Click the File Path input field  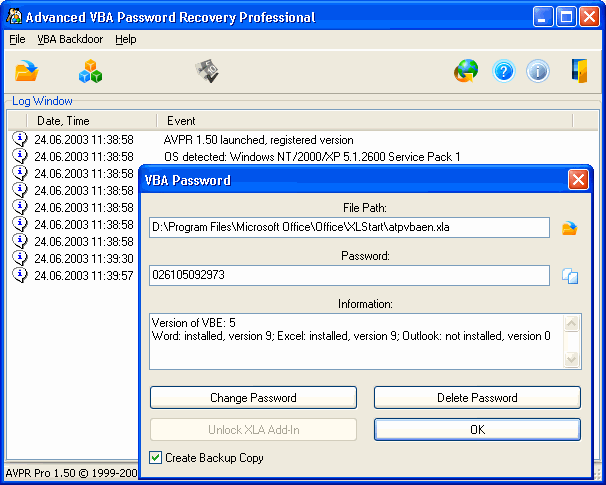point(349,227)
